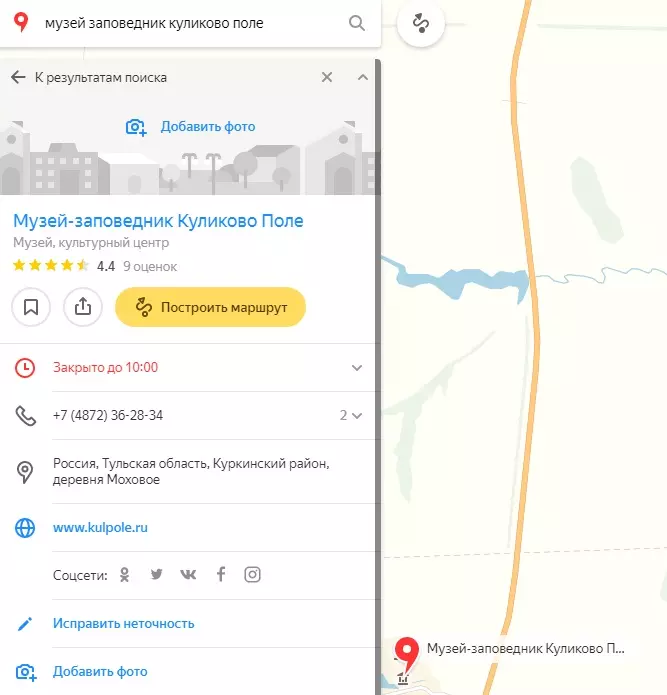Viewport: 667px width, 695px height.
Task: Collapse the panel with the up chevron
Action: point(363,77)
